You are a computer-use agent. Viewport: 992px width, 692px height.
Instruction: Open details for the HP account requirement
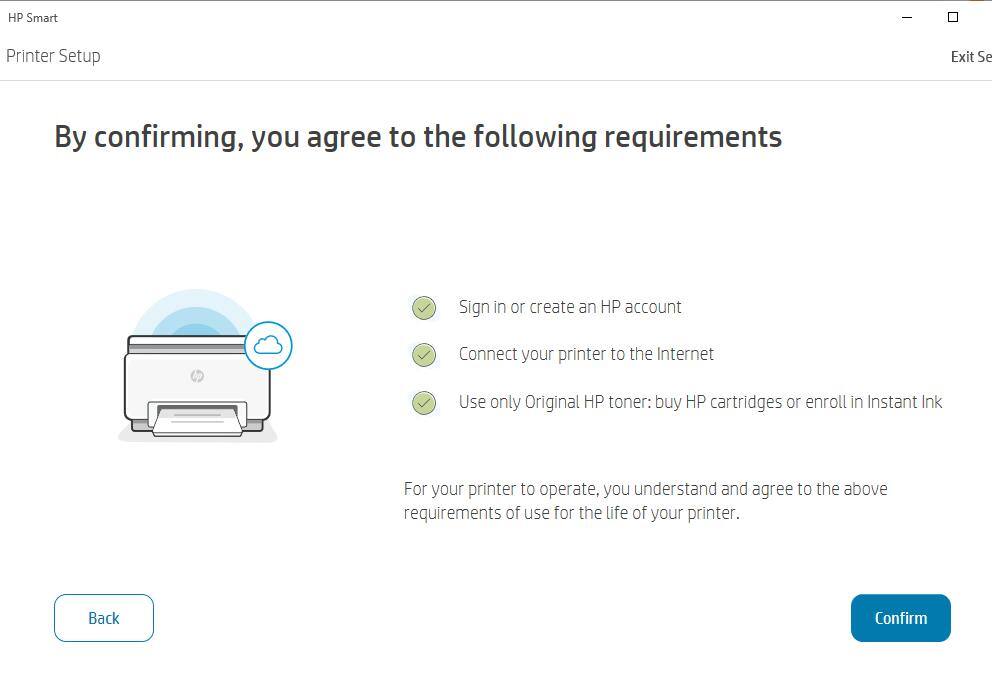click(x=570, y=307)
